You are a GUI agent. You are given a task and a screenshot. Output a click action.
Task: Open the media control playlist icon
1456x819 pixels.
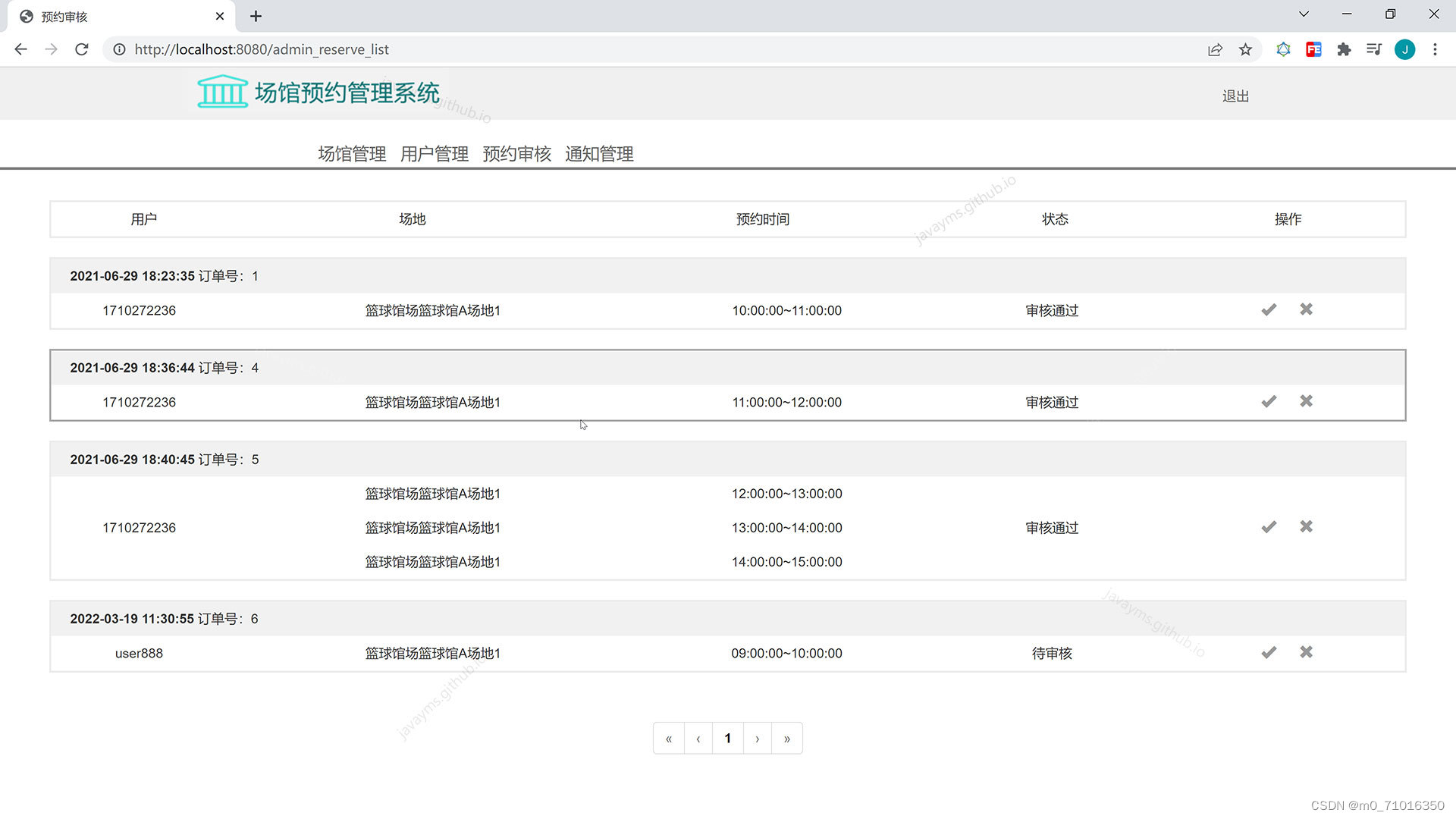(1374, 49)
